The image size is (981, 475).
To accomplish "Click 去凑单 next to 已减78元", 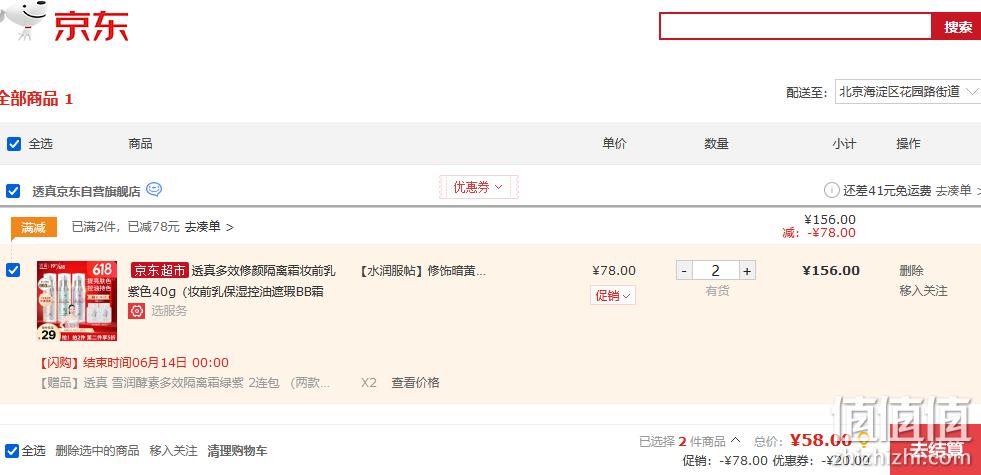I will click(208, 227).
